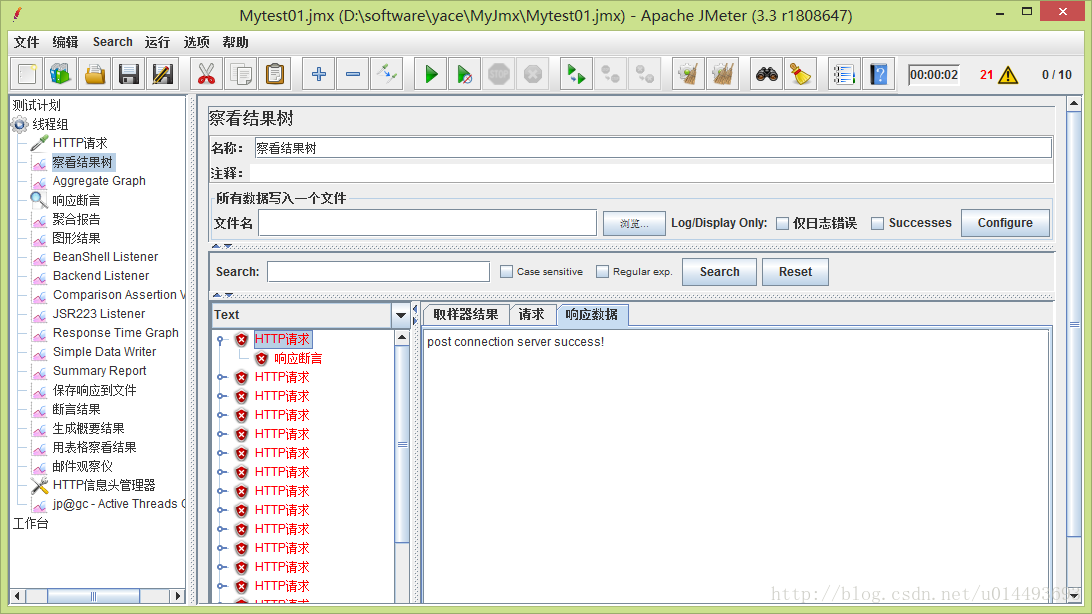
Task: Open the Search menu
Action: click(113, 42)
